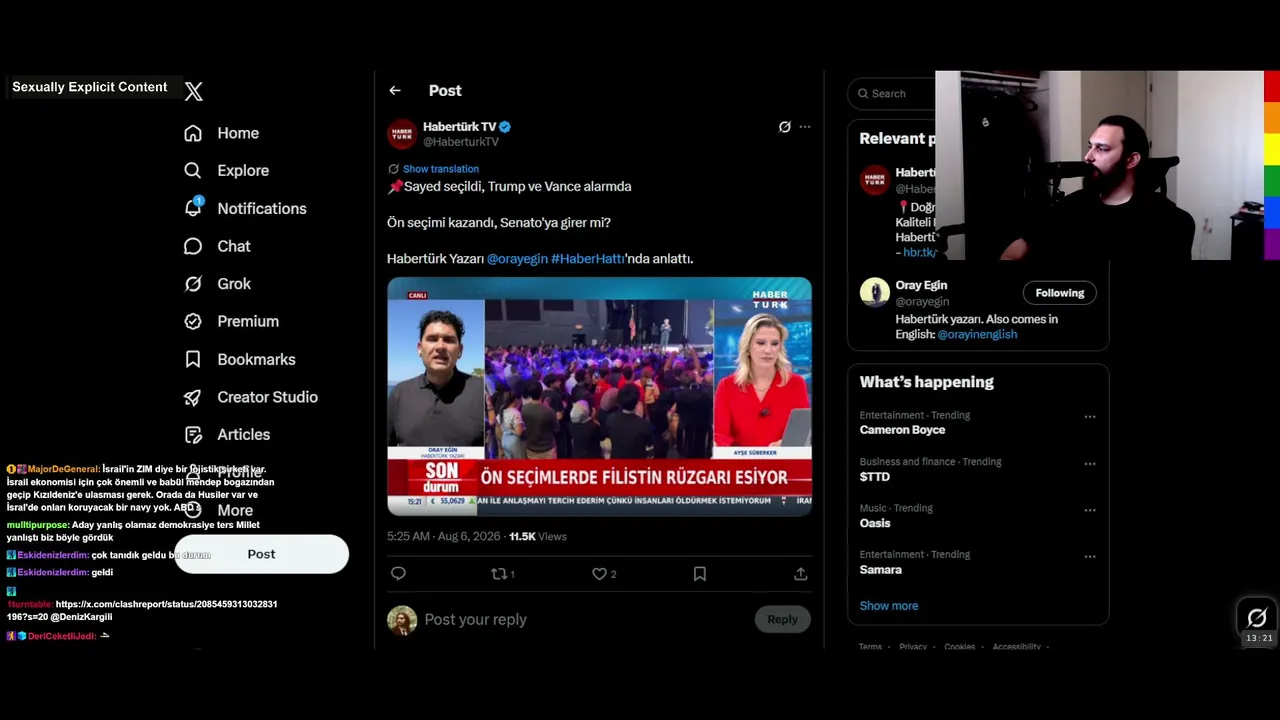Open the @orayegin mention link
This screenshot has height=720, width=1280.
click(x=517, y=259)
